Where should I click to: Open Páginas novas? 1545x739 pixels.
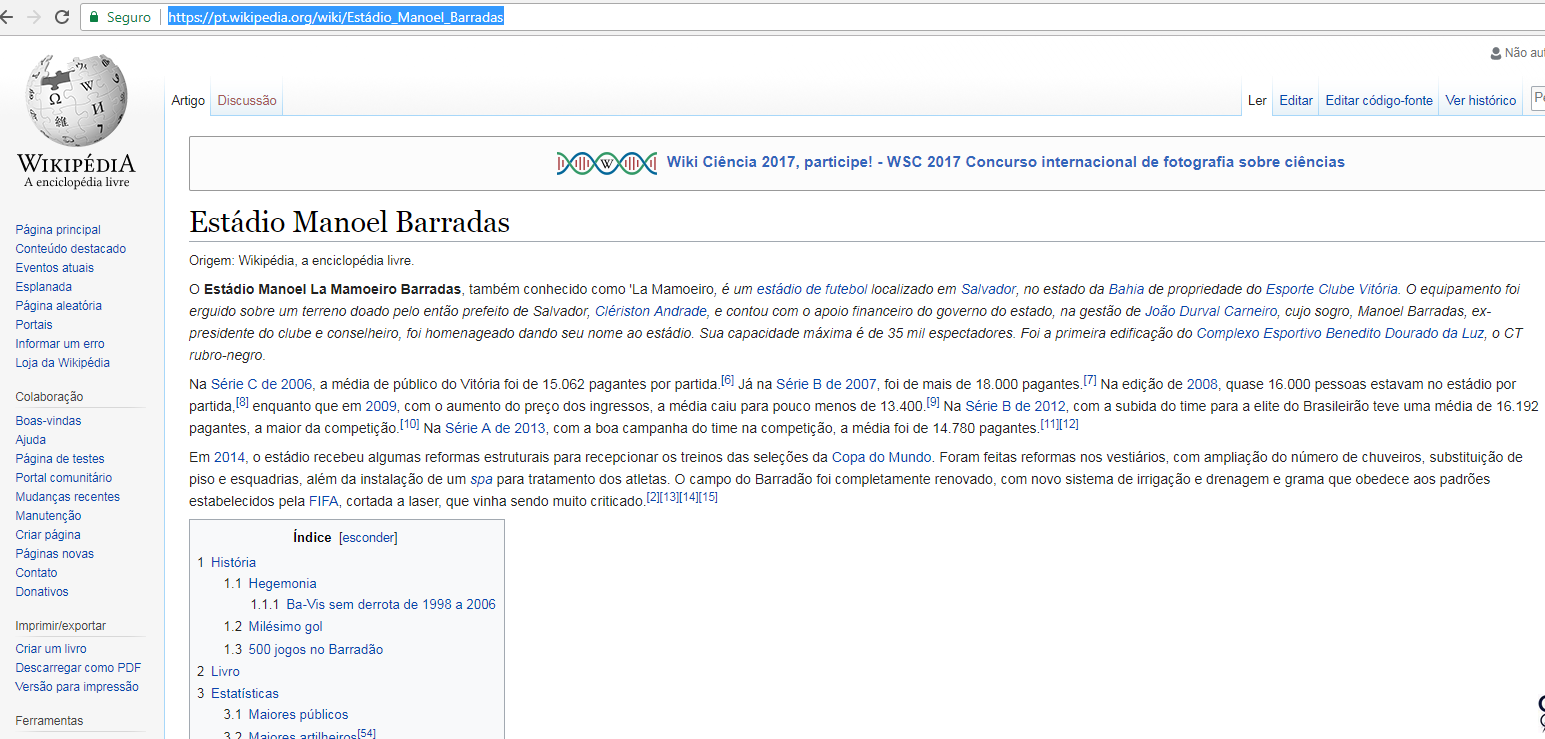[x=54, y=554]
